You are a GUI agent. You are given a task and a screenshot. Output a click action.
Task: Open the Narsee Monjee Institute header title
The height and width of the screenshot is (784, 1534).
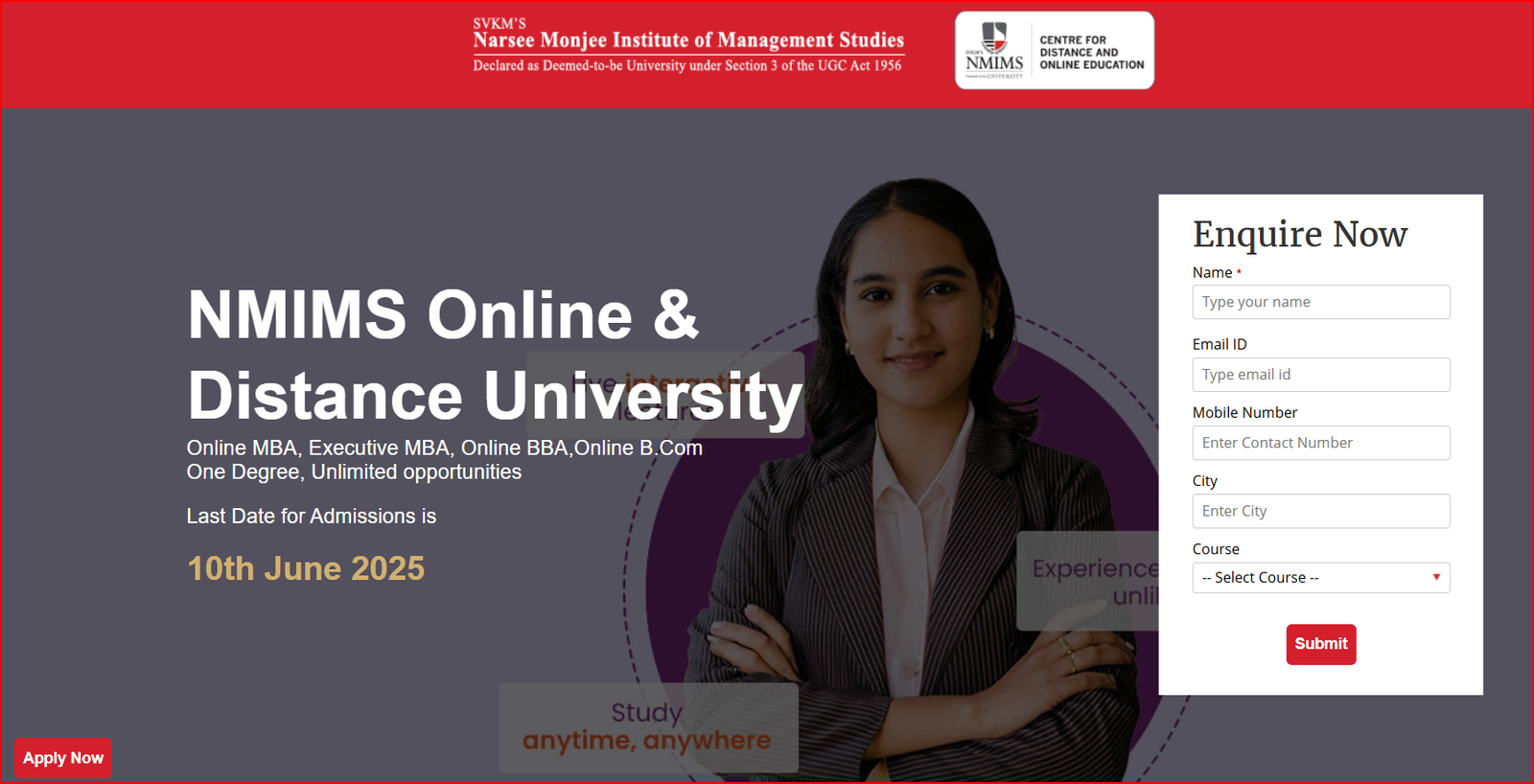pyautogui.click(x=688, y=40)
